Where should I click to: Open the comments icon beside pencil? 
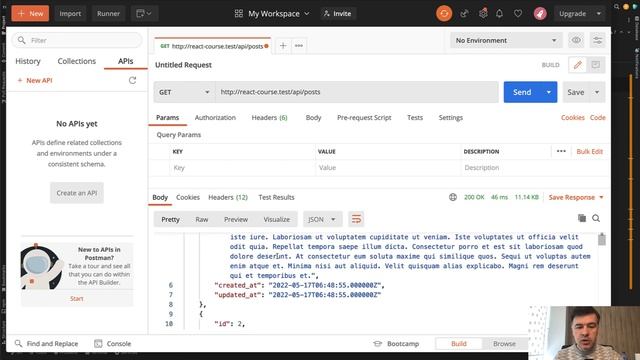click(x=596, y=65)
